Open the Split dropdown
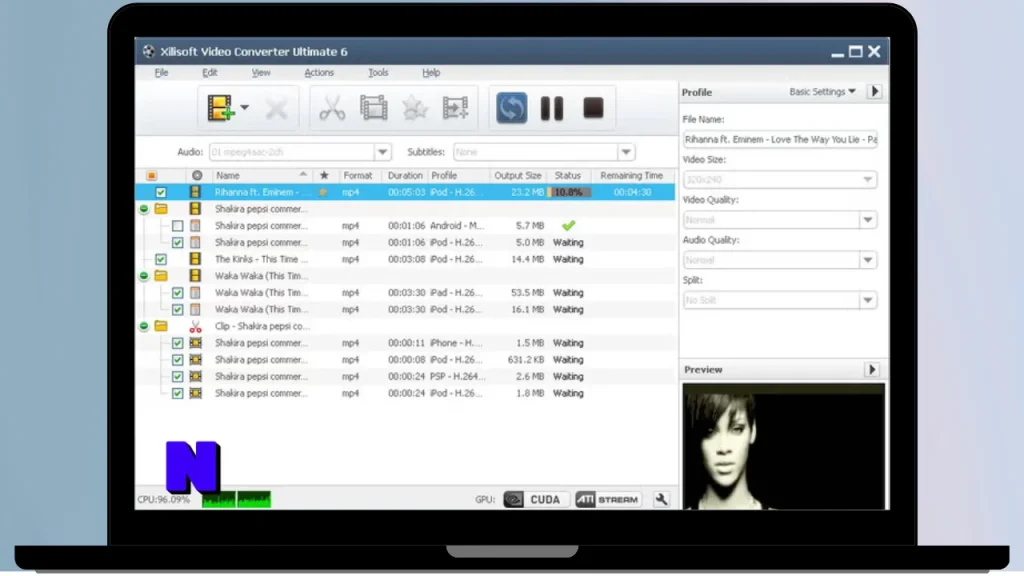Screen dimensions: 1024x576 coord(867,300)
